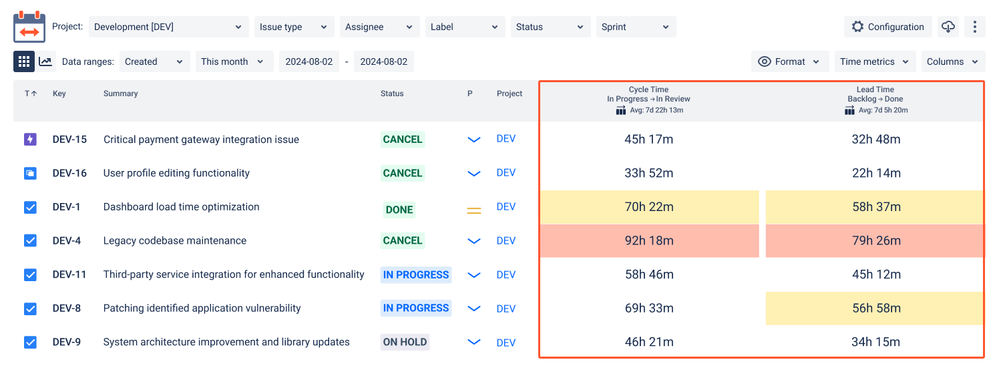Viewport: 999px width, 370px height.
Task: Open the Columns dropdown
Action: pos(953,62)
